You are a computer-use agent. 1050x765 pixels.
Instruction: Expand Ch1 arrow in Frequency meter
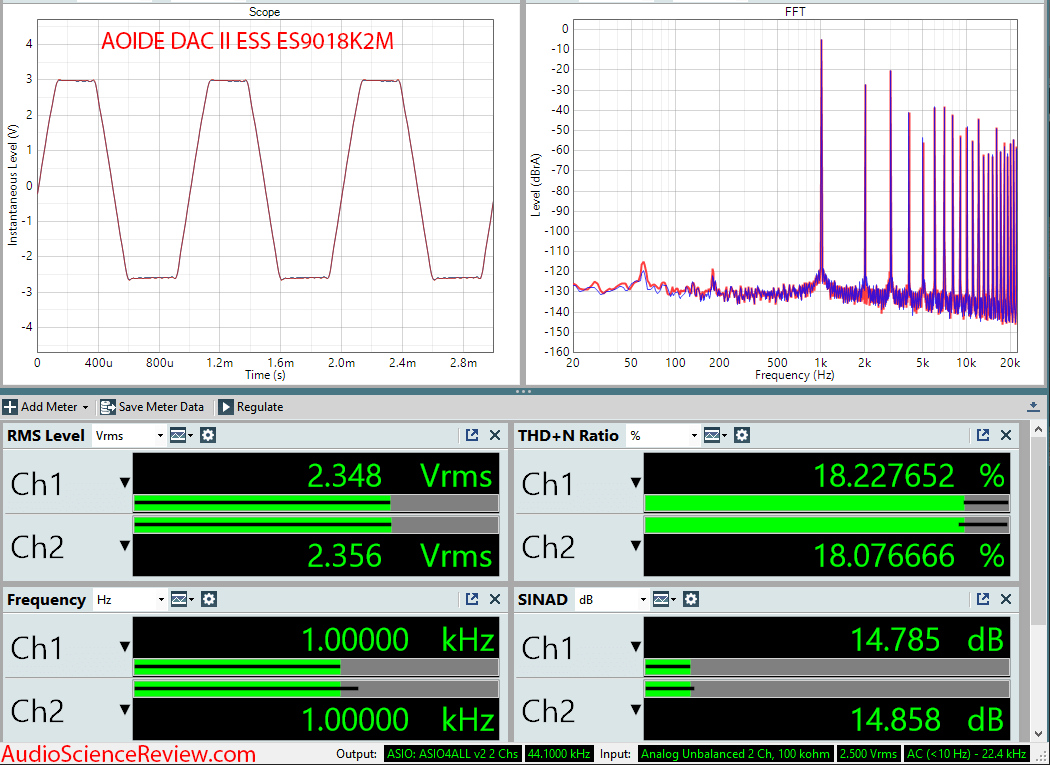pyautogui.click(x=125, y=646)
